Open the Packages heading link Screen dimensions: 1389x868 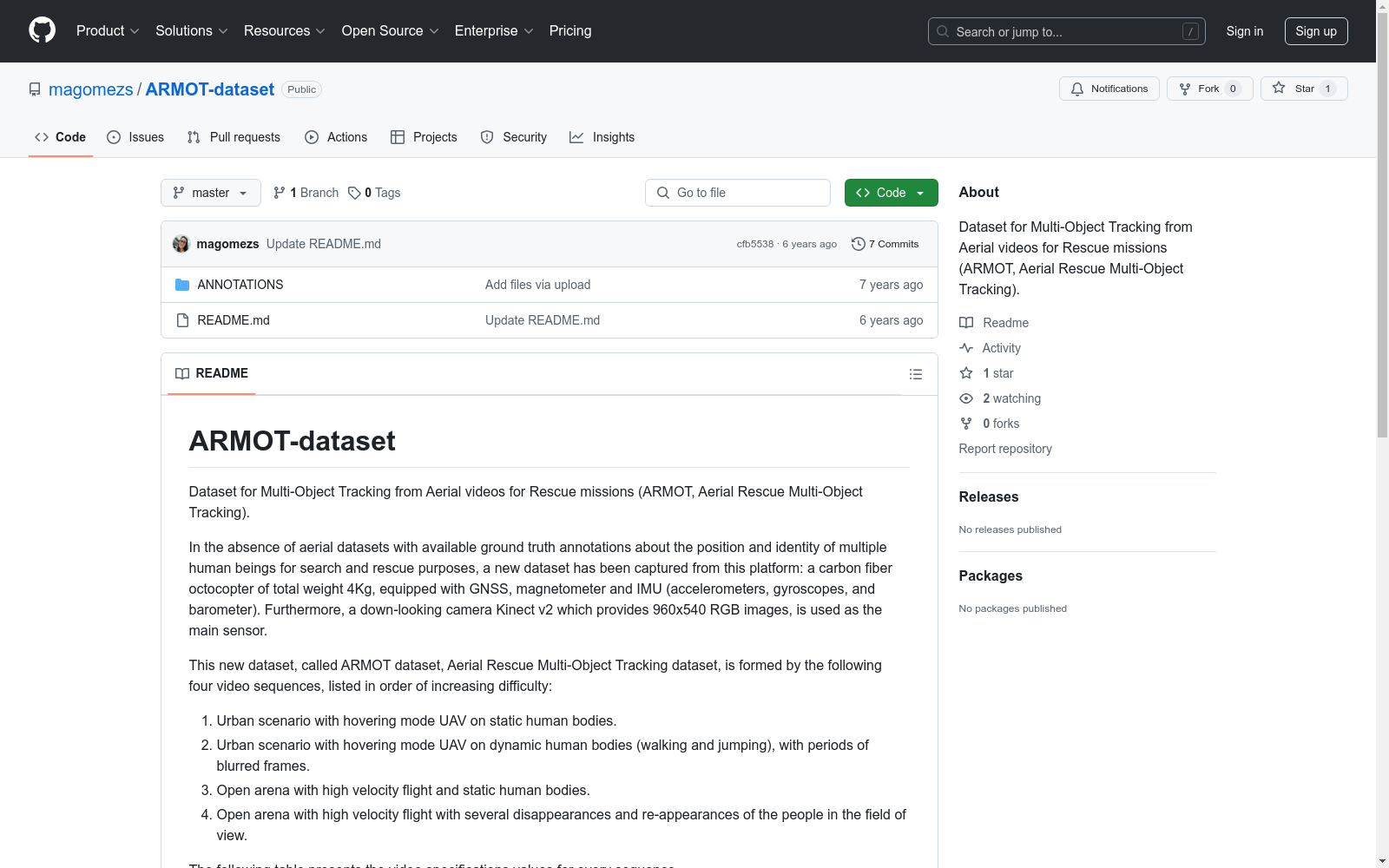point(991,576)
